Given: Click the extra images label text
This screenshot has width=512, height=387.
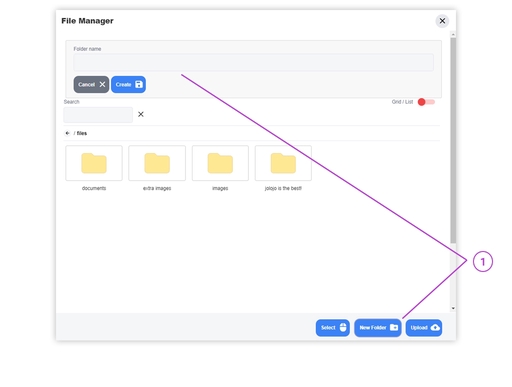Looking at the screenshot, I should tap(157, 188).
